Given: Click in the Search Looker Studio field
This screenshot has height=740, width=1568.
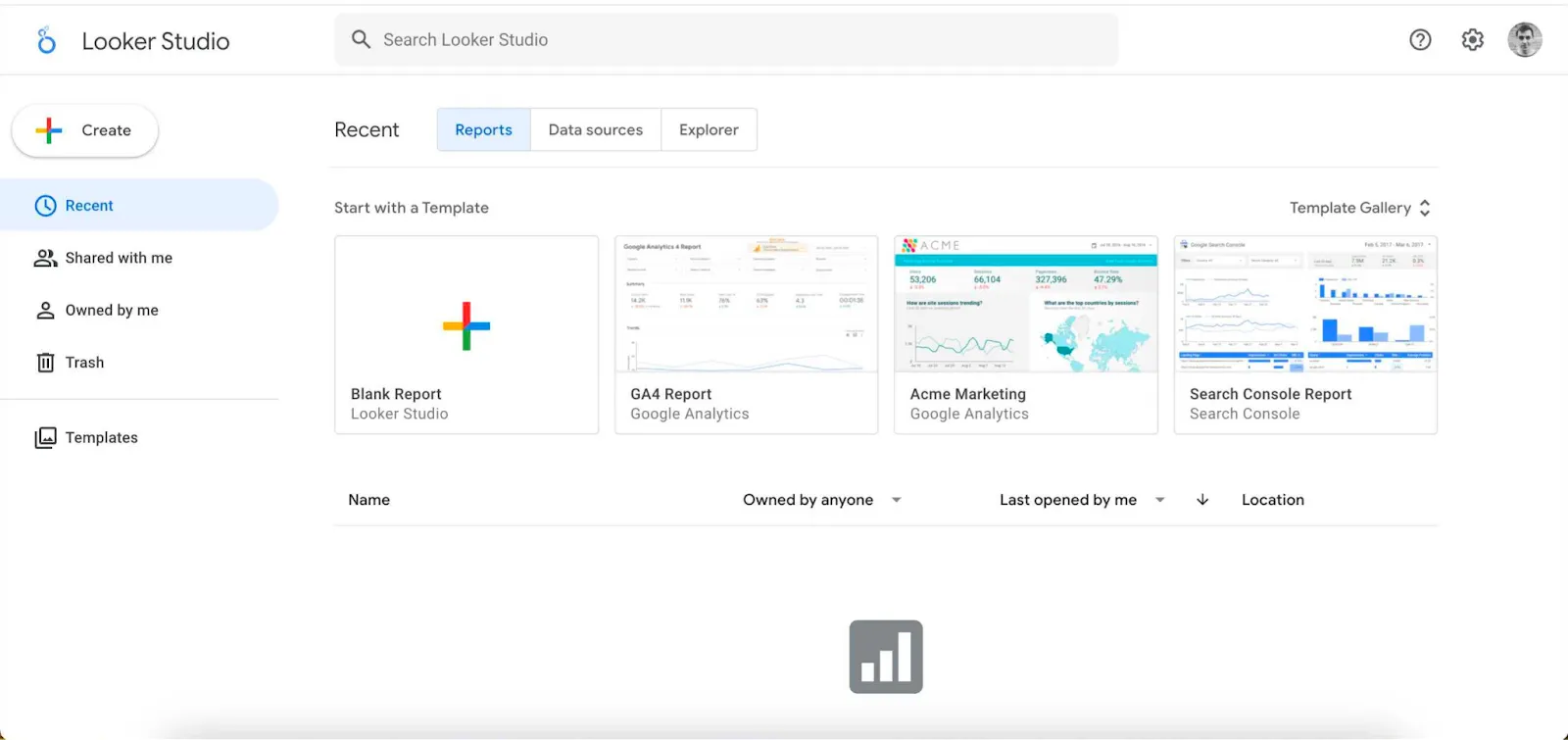Looking at the screenshot, I should tap(726, 40).
